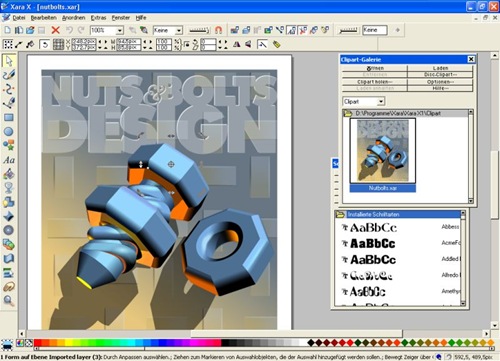
Task: Open the Datei menu
Action: tap(19, 18)
